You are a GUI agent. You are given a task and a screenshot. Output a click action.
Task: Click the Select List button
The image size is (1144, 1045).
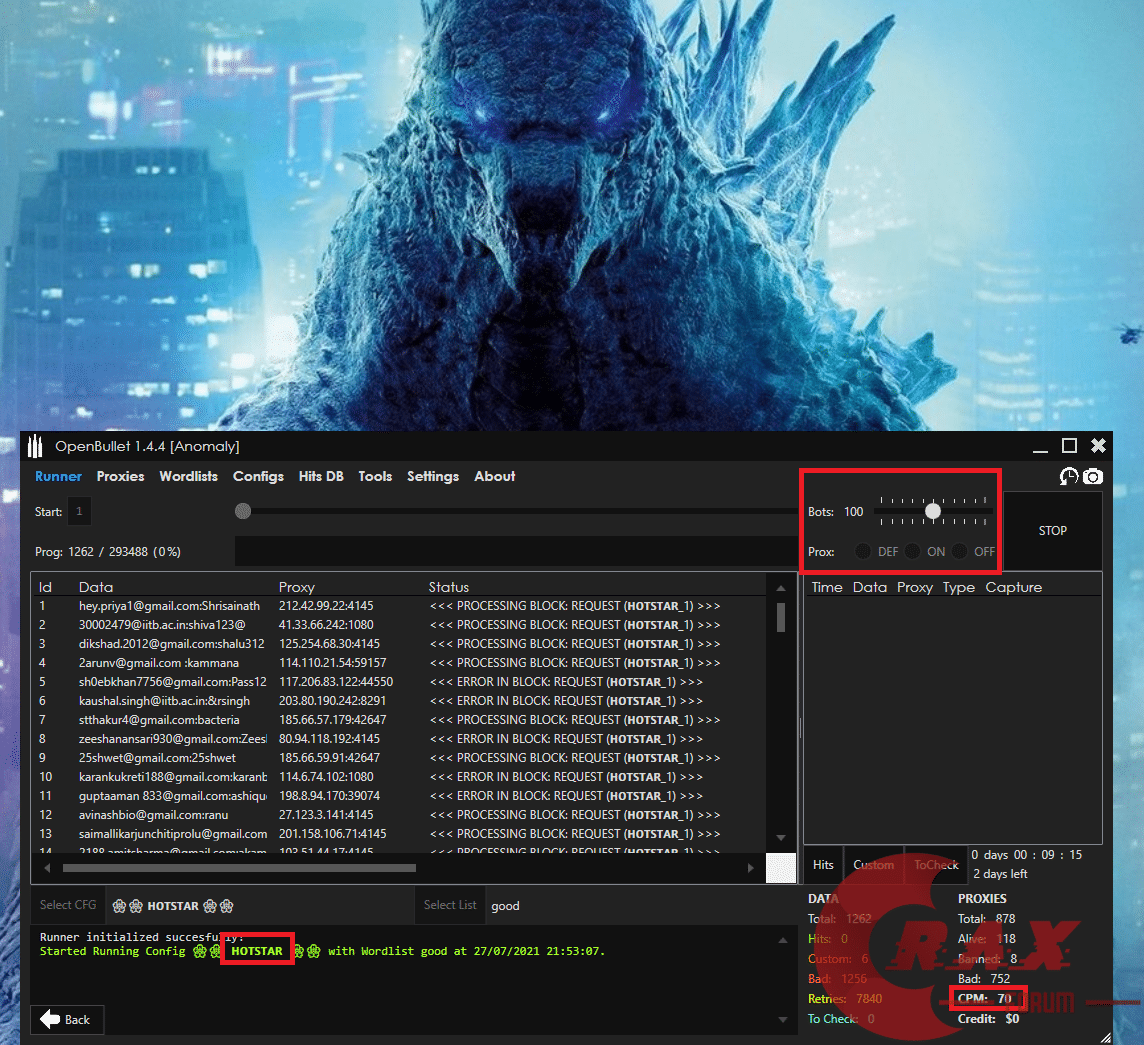point(450,905)
